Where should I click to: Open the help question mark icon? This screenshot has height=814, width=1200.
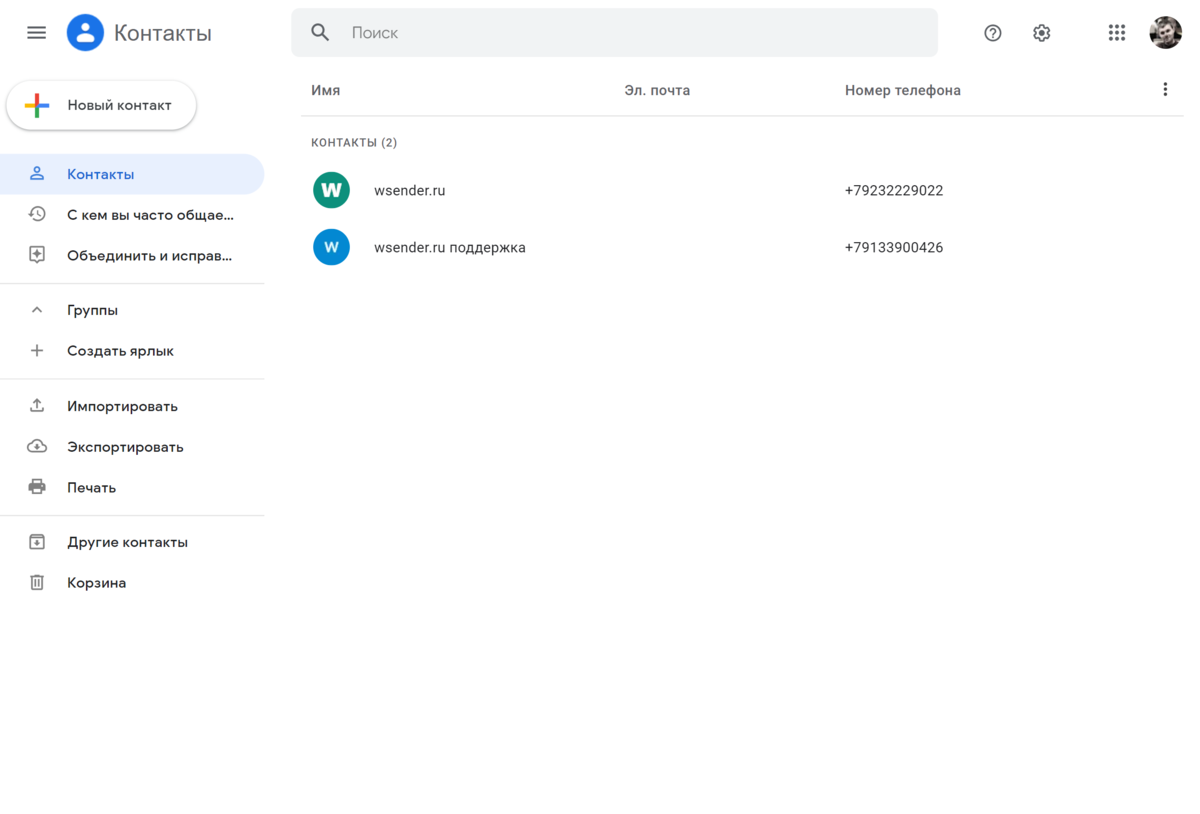(x=993, y=33)
